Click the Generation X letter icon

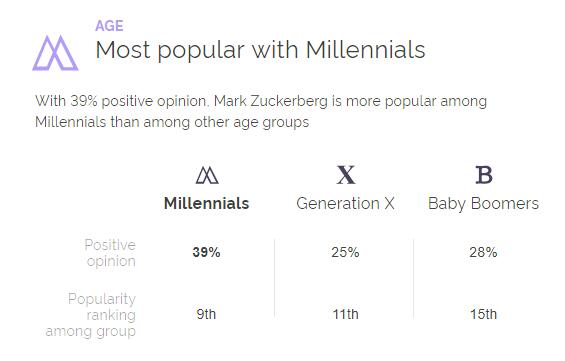(346, 175)
